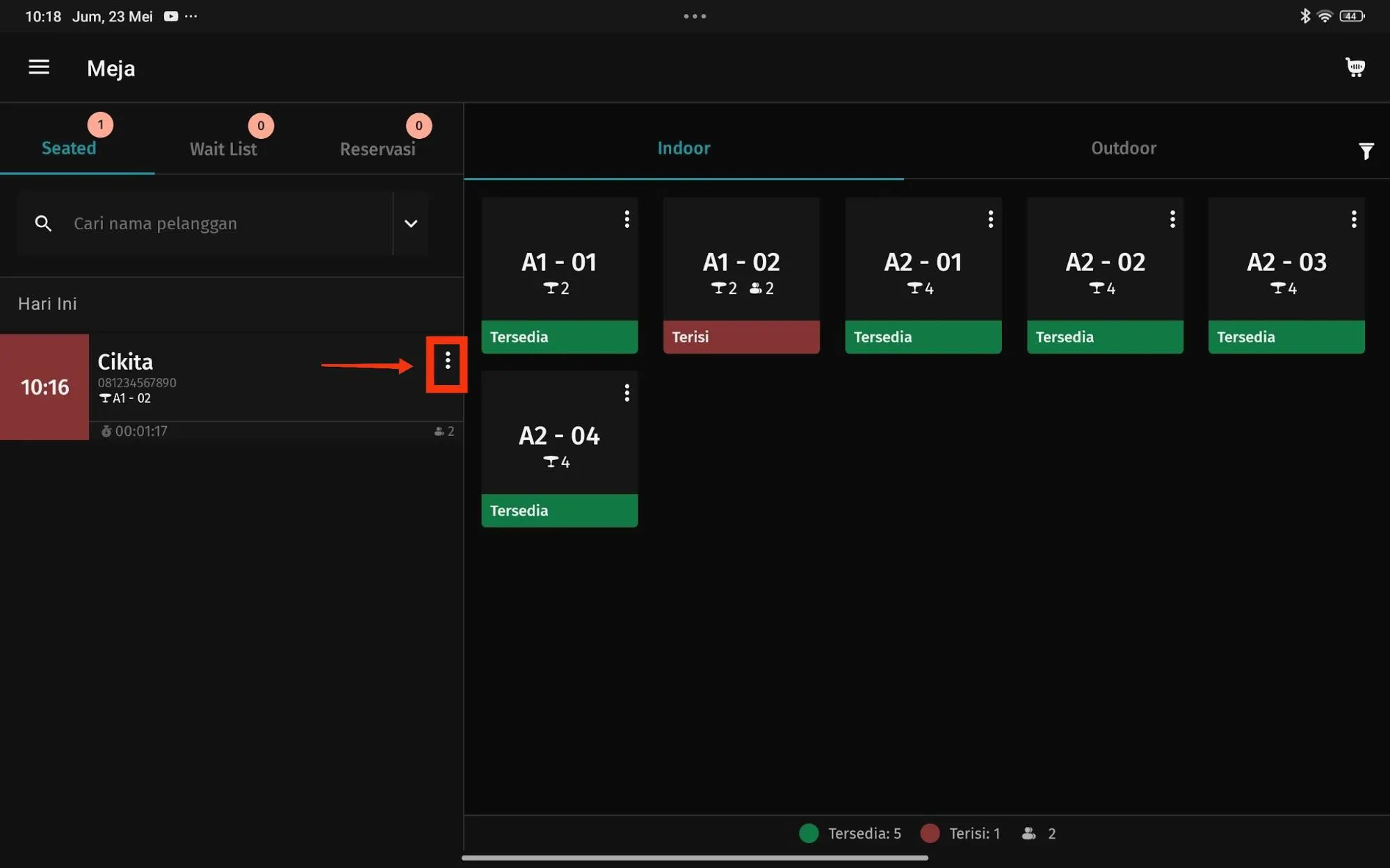Open options menu for table A2 - 01
Viewport: 1390px width, 868px height.
[x=990, y=220]
